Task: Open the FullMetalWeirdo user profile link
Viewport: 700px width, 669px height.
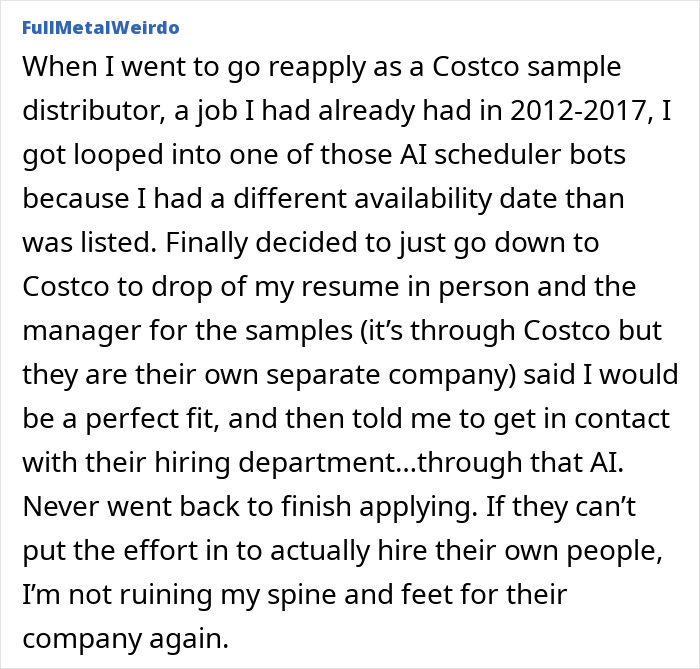Action: tap(100, 28)
